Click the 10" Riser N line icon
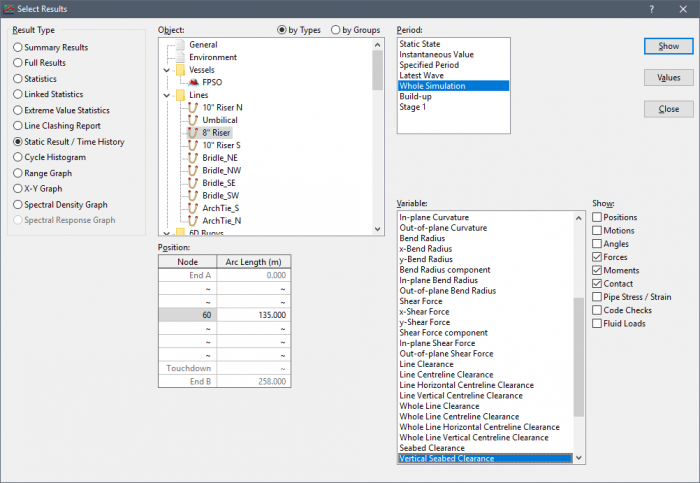Image resolution: width=700 pixels, height=483 pixels. tap(193, 108)
